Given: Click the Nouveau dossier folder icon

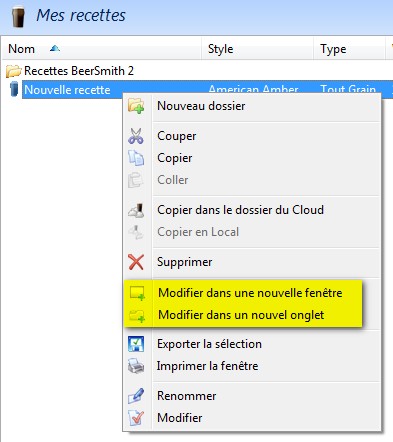Looking at the screenshot, I should tap(136, 106).
